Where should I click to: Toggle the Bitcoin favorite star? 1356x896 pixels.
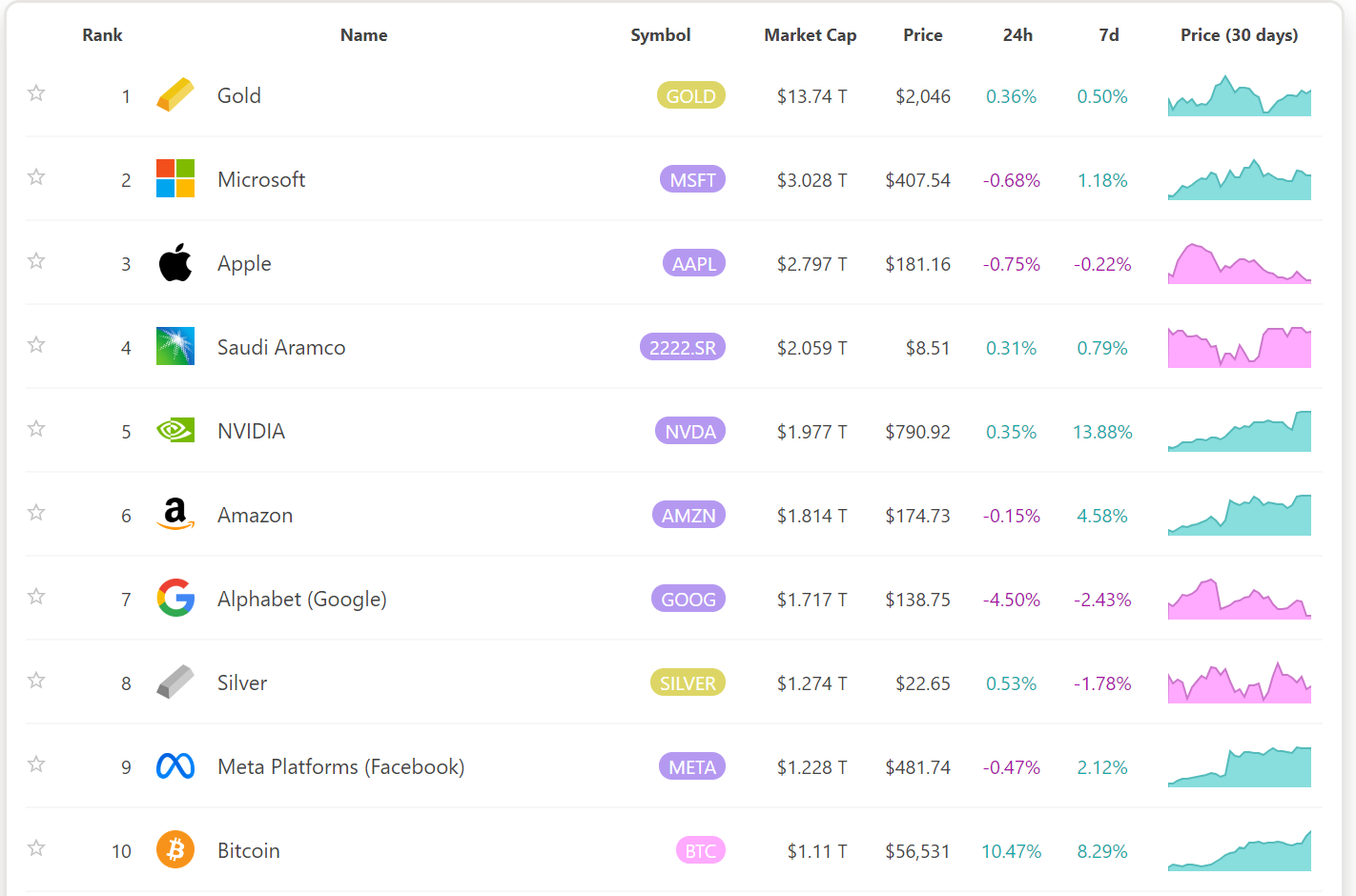coord(36,847)
